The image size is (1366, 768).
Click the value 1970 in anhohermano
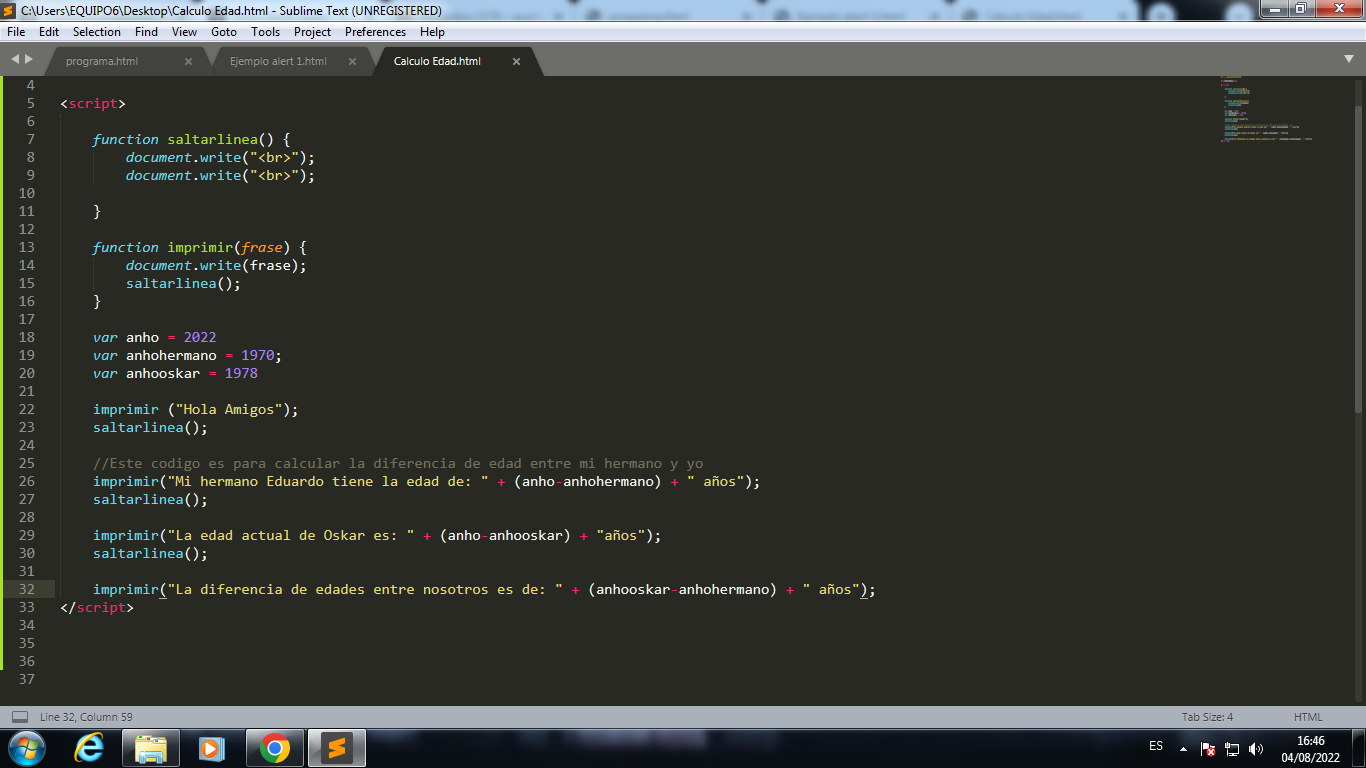tap(258, 355)
